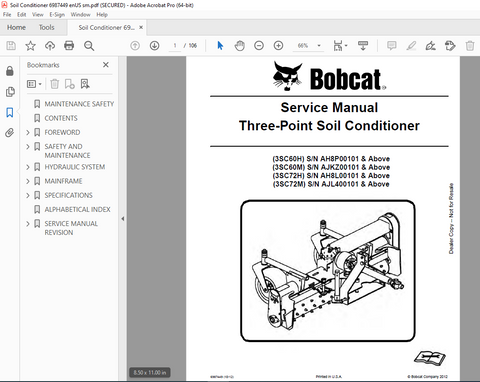This screenshot has width=480, height=382.
Task: Open the Sign document tool
Action: pyautogui.click(x=430, y=46)
